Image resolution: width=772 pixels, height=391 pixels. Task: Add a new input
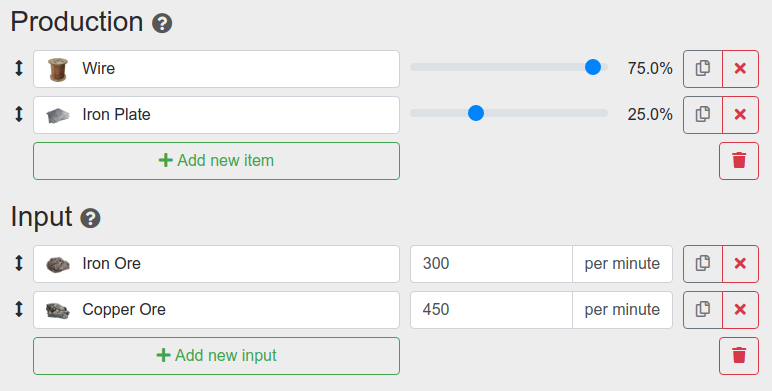pyautogui.click(x=217, y=356)
